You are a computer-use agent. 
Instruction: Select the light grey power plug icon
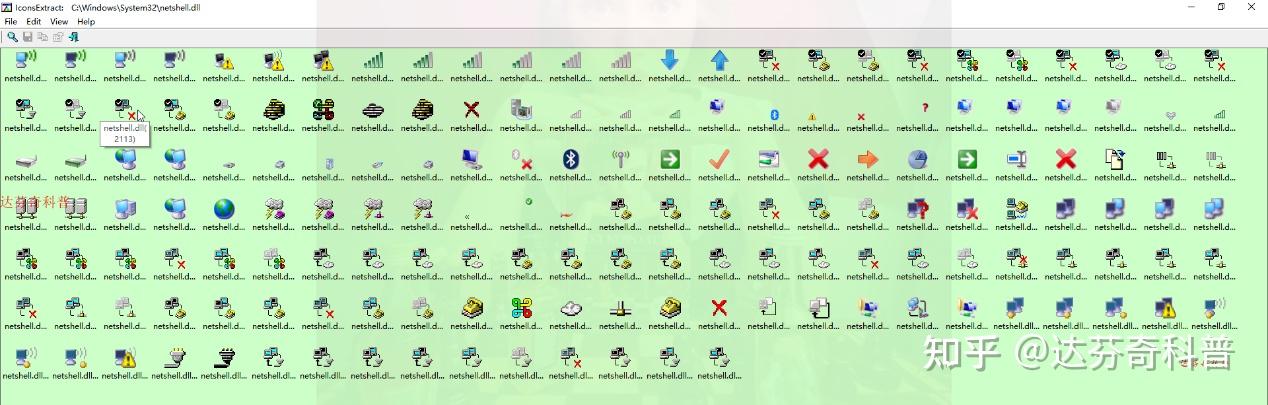pos(175,357)
